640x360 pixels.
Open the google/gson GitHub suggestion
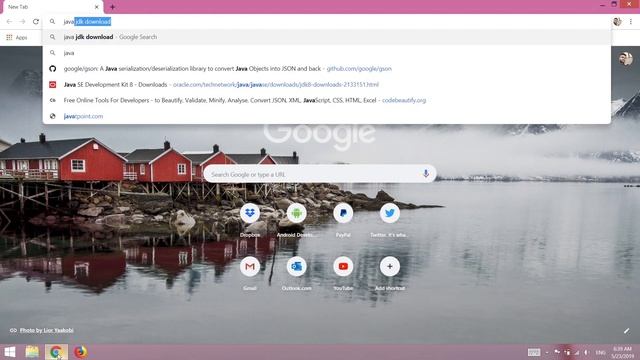[x=327, y=69]
